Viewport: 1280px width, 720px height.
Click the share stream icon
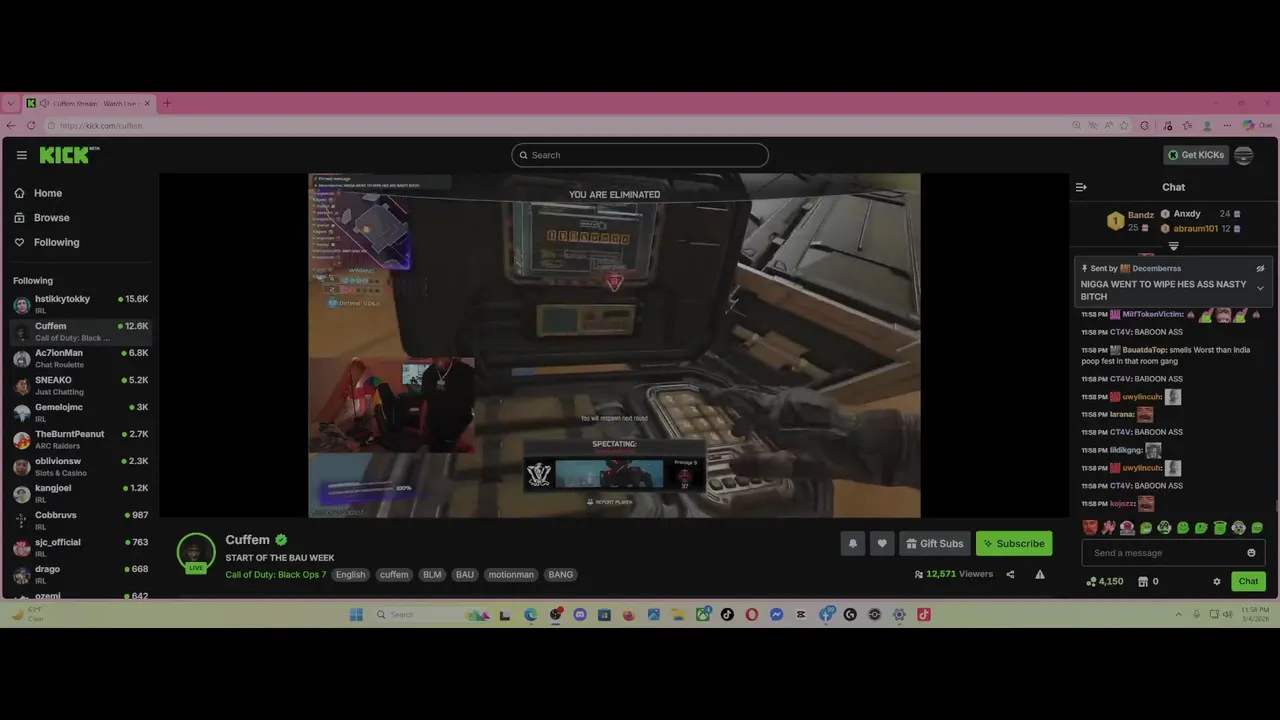1010,574
